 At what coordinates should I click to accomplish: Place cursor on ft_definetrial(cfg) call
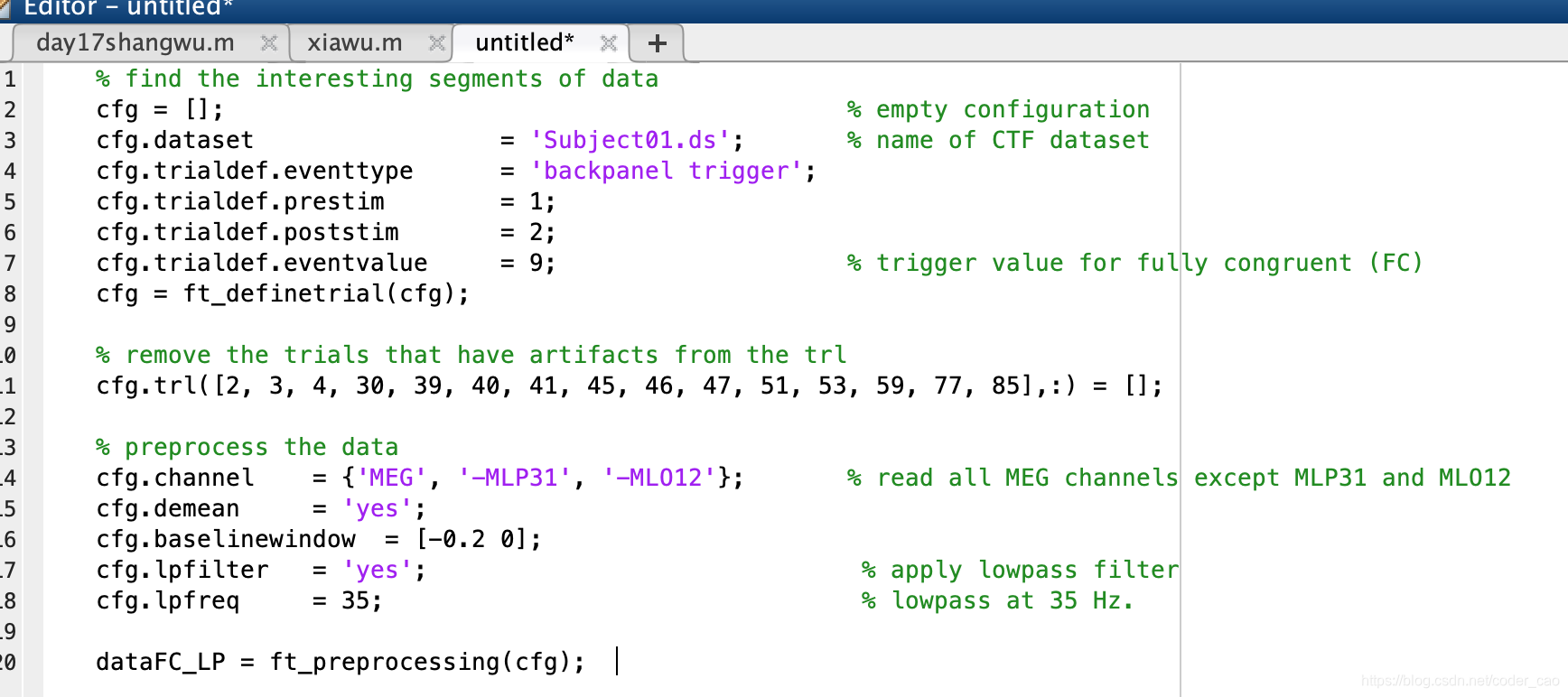tap(325, 293)
